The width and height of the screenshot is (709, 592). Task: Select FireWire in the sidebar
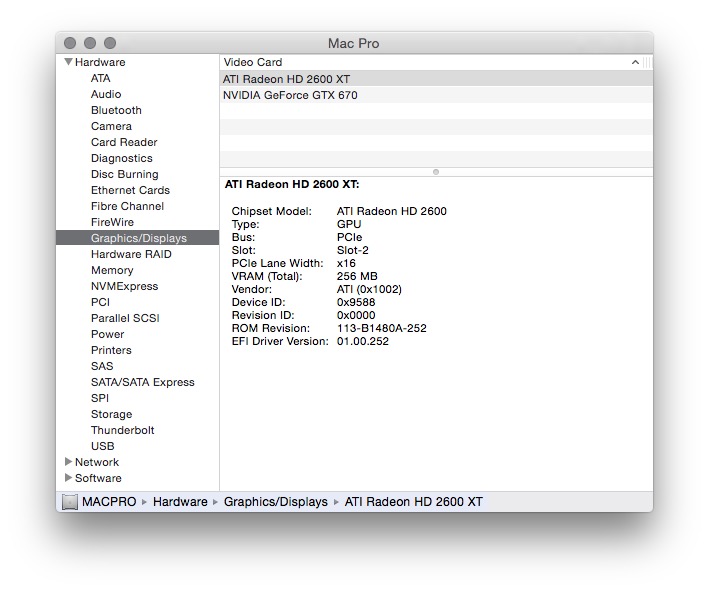[x=112, y=222]
